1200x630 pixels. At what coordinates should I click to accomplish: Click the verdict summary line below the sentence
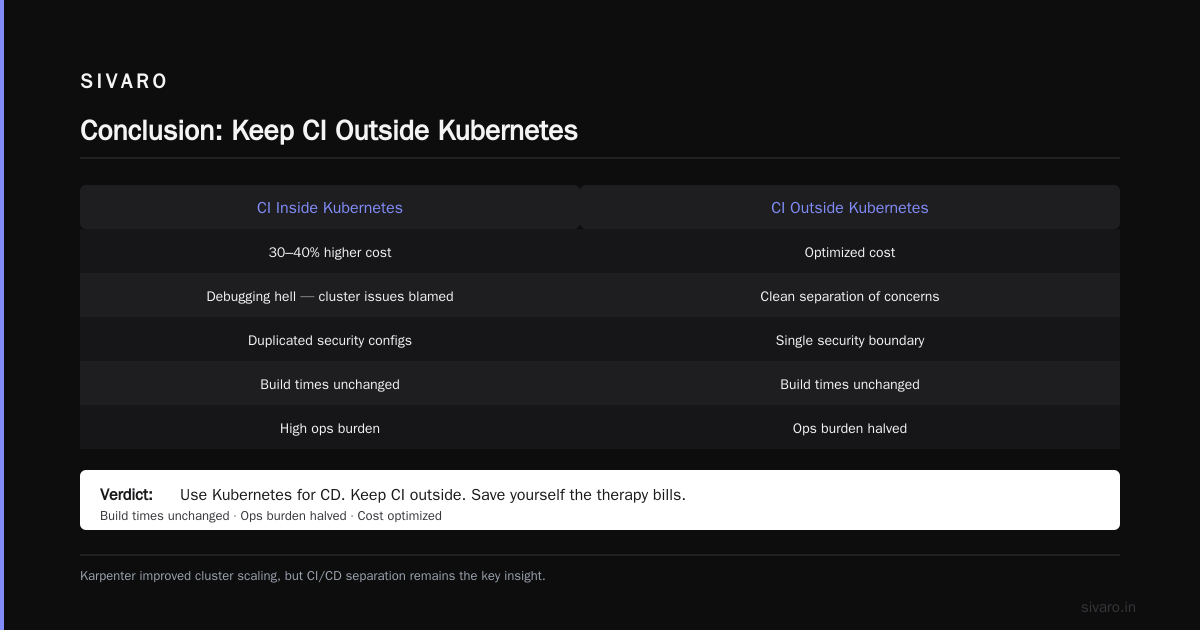[271, 516]
